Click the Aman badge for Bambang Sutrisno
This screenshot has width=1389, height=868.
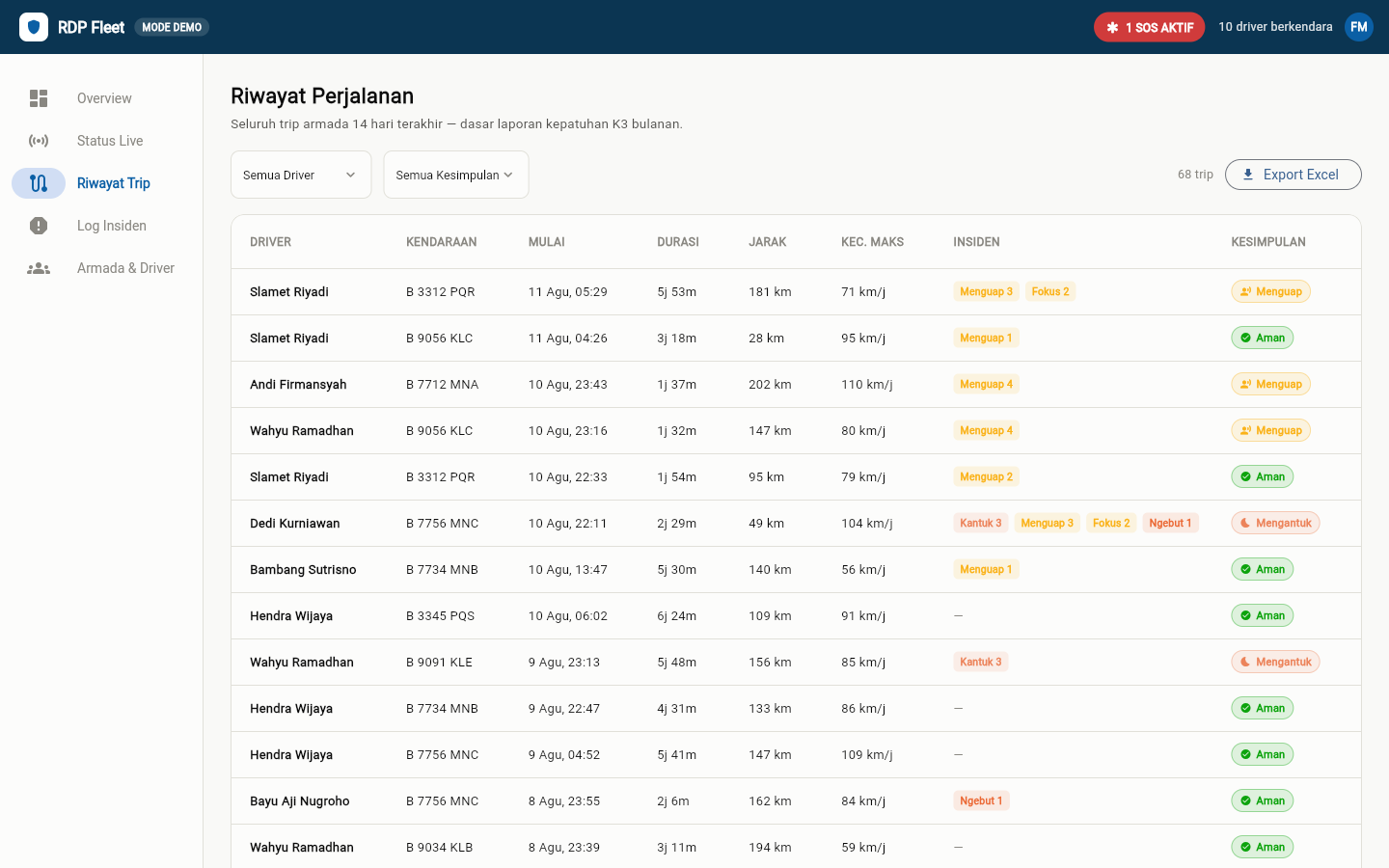(x=1263, y=569)
